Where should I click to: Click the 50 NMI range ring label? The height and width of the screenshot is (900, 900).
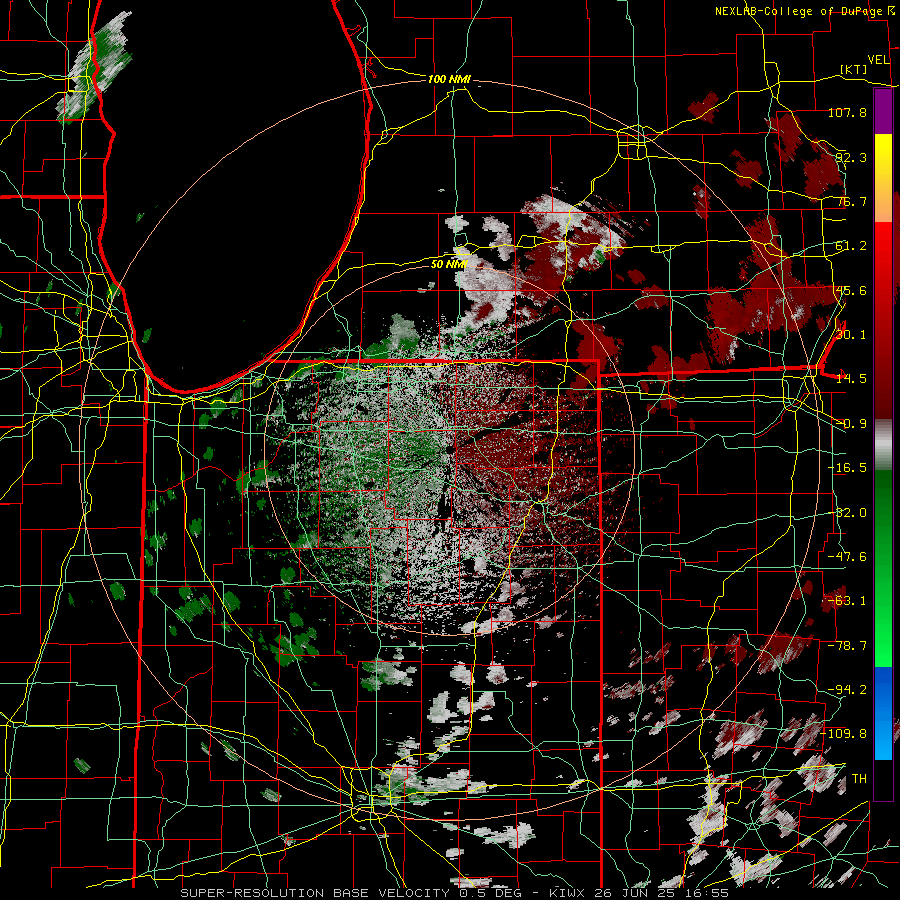[x=449, y=264]
